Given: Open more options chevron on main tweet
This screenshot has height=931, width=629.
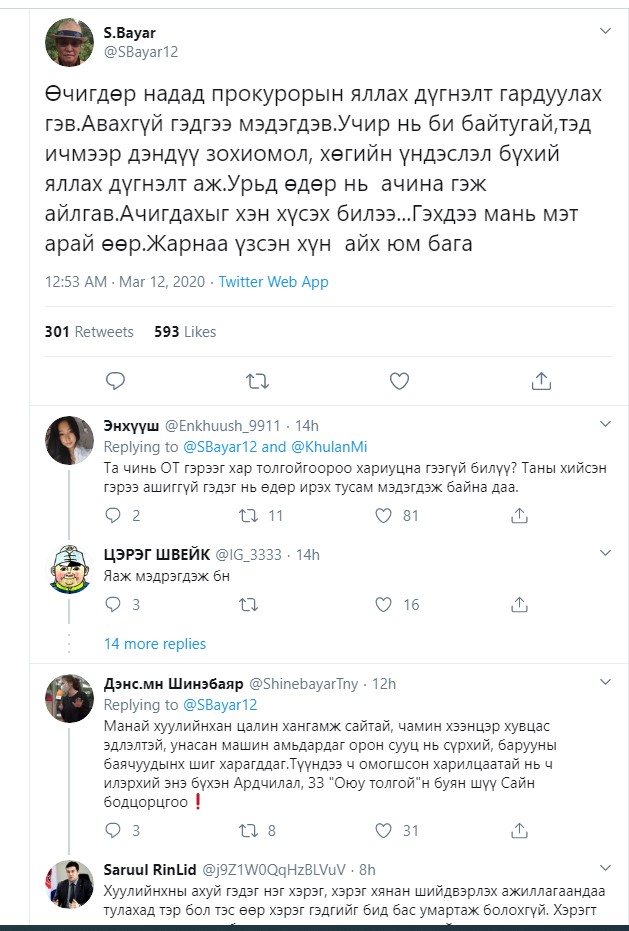Looking at the screenshot, I should pos(605,32).
